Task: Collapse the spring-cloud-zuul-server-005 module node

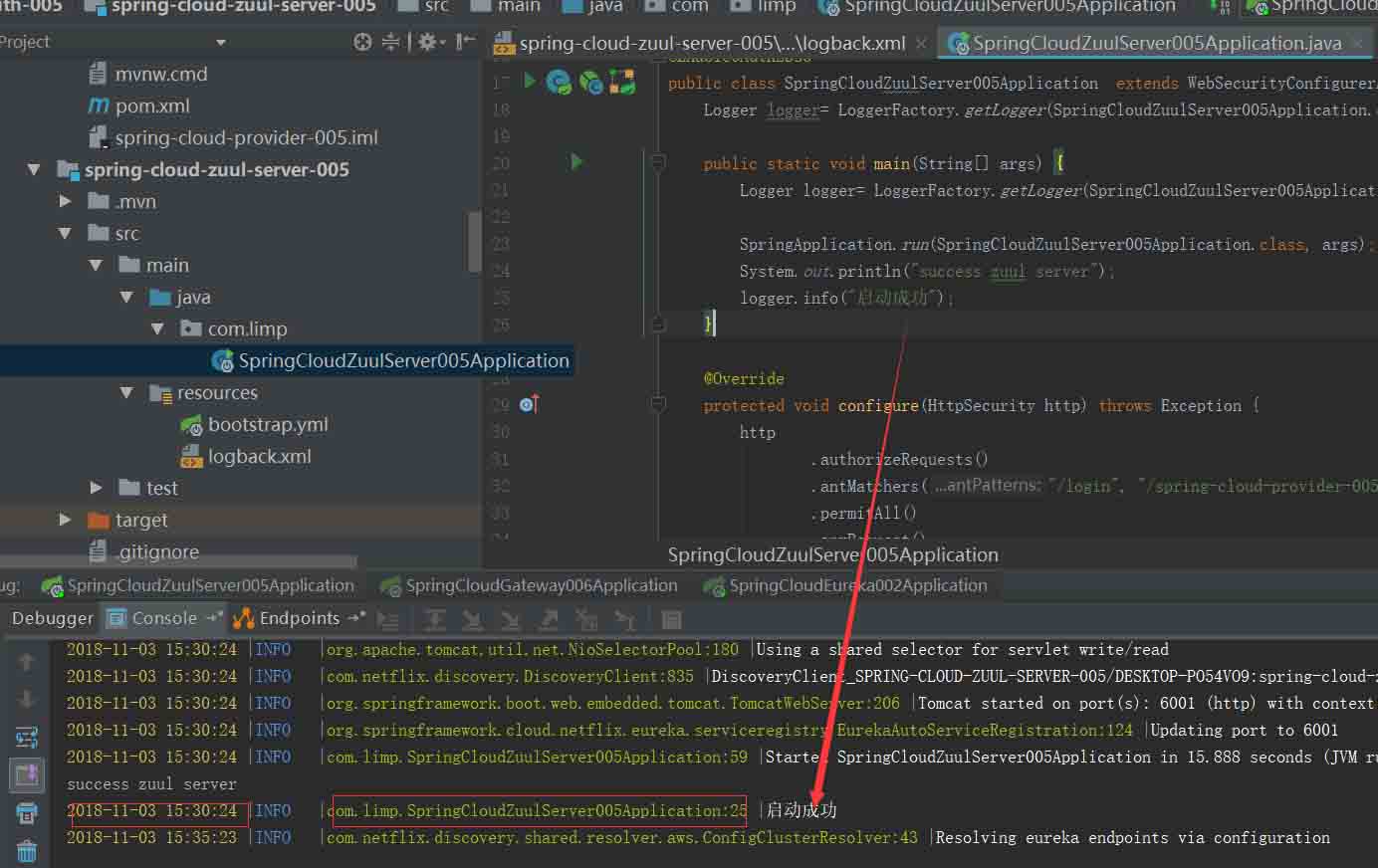Action: point(34,170)
